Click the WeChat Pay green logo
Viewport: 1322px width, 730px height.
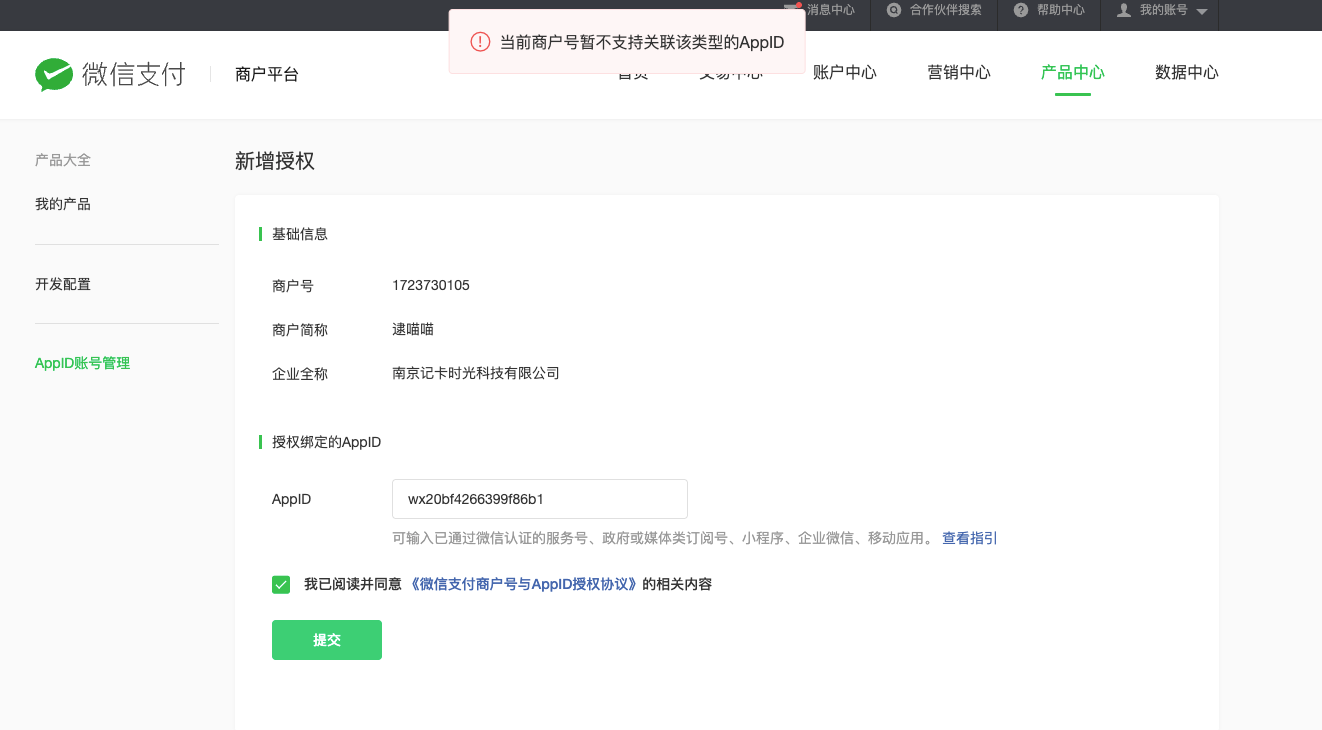54,74
